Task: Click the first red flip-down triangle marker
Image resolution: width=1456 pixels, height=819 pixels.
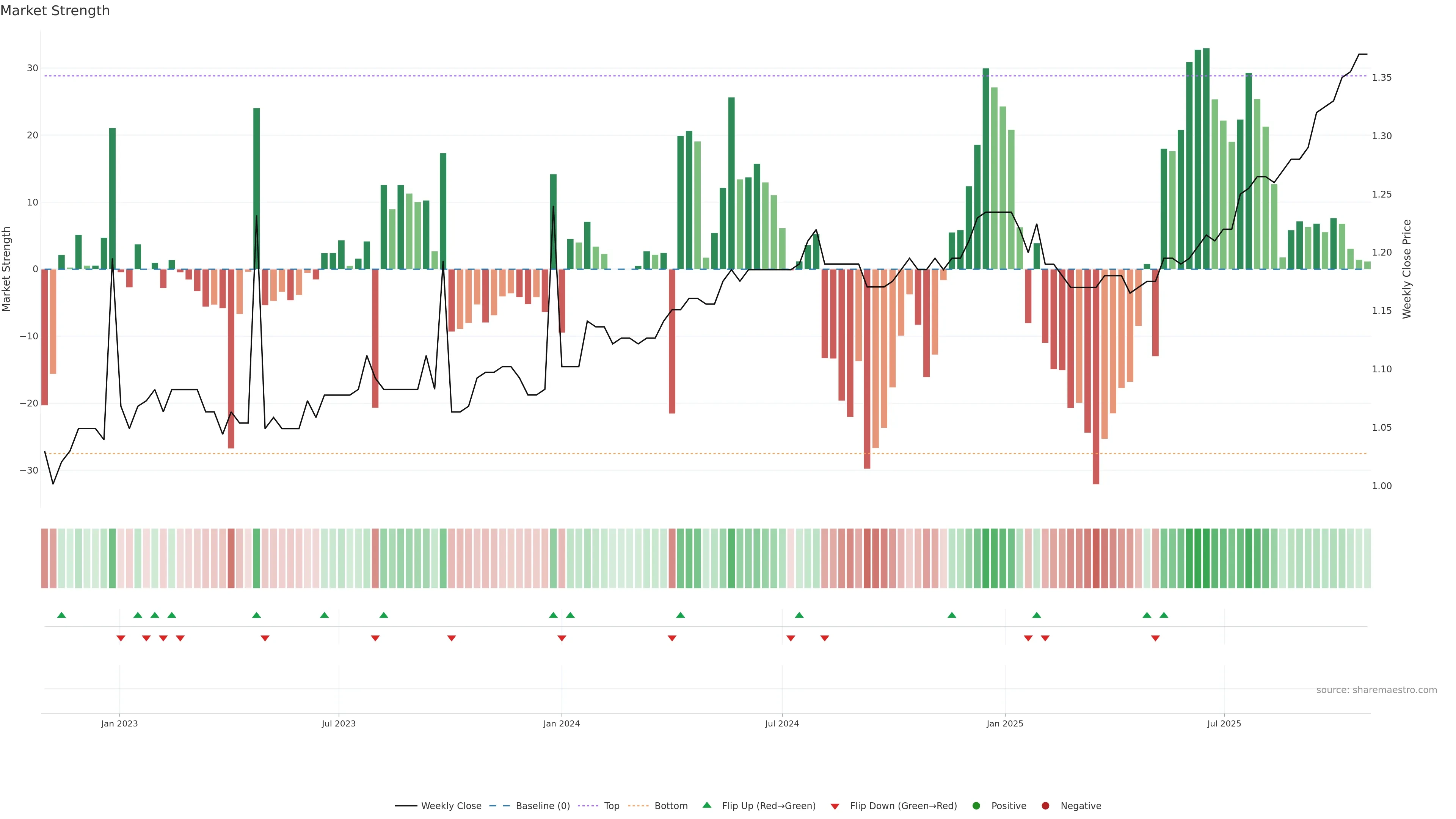Action: pos(121,638)
